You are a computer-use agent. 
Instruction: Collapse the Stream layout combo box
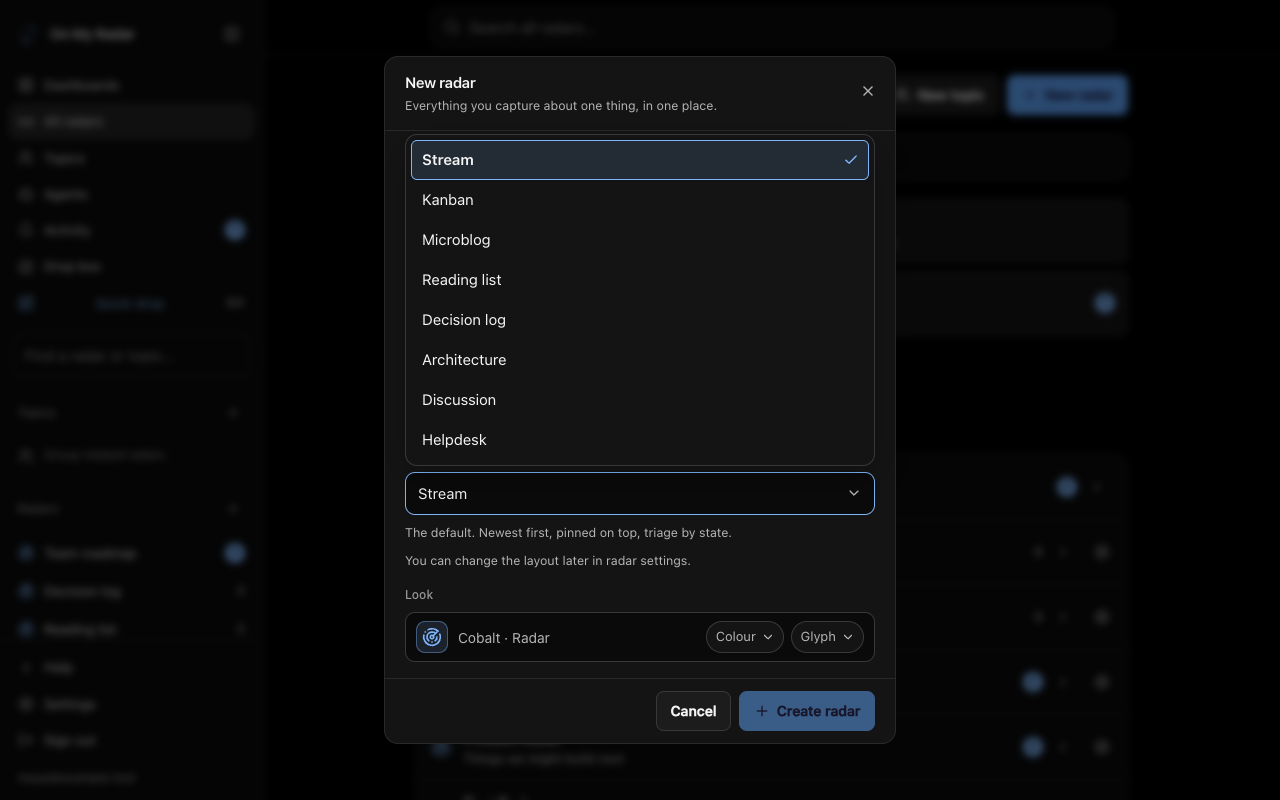tap(640, 494)
